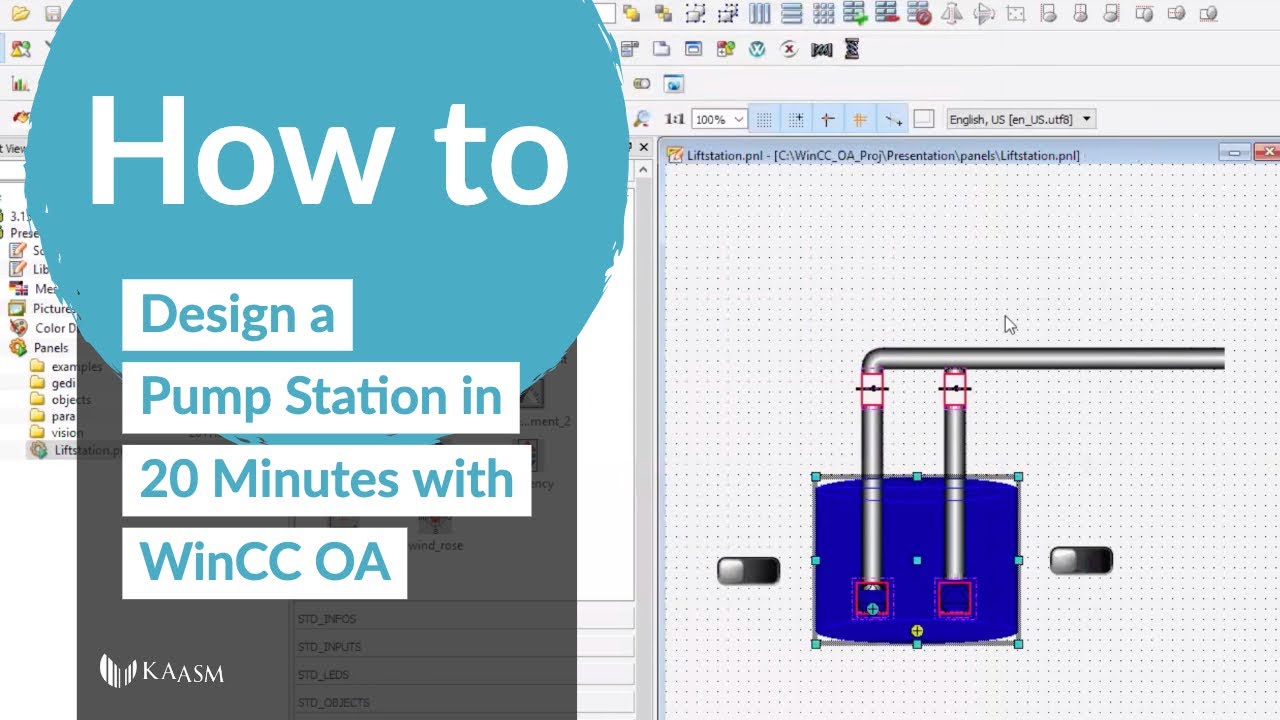The image size is (1280, 720).
Task: Toggle the crosshair cursor button
Action: tap(828, 119)
